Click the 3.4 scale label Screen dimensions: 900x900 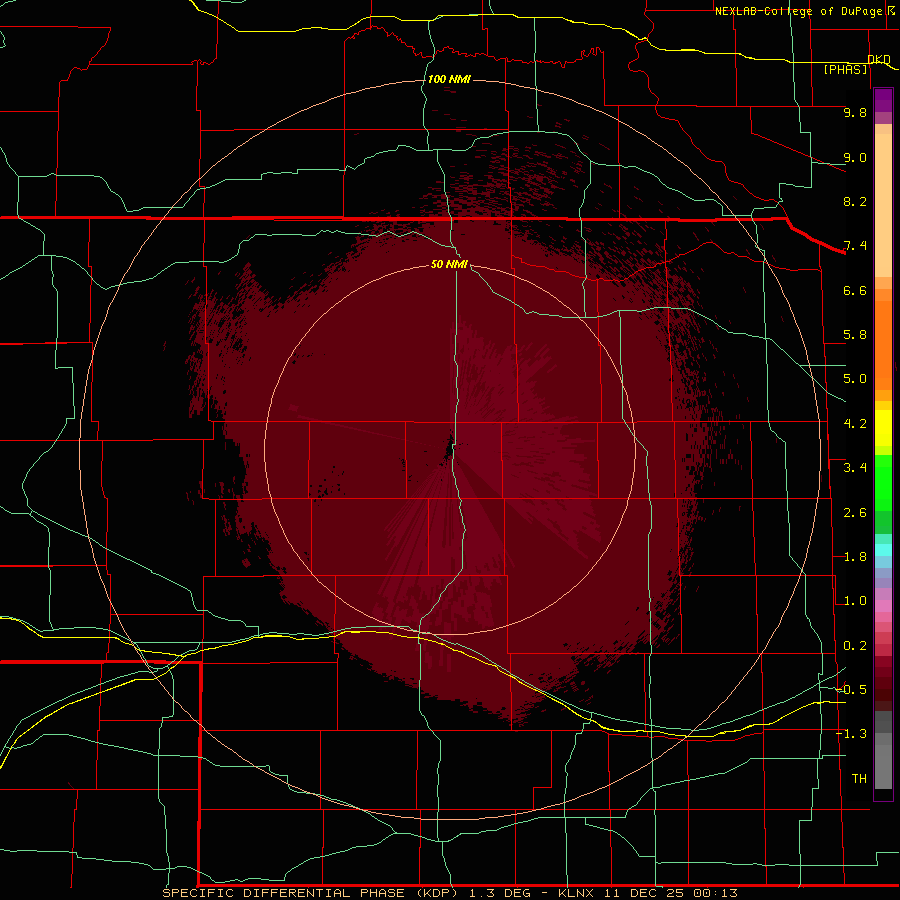coord(855,468)
